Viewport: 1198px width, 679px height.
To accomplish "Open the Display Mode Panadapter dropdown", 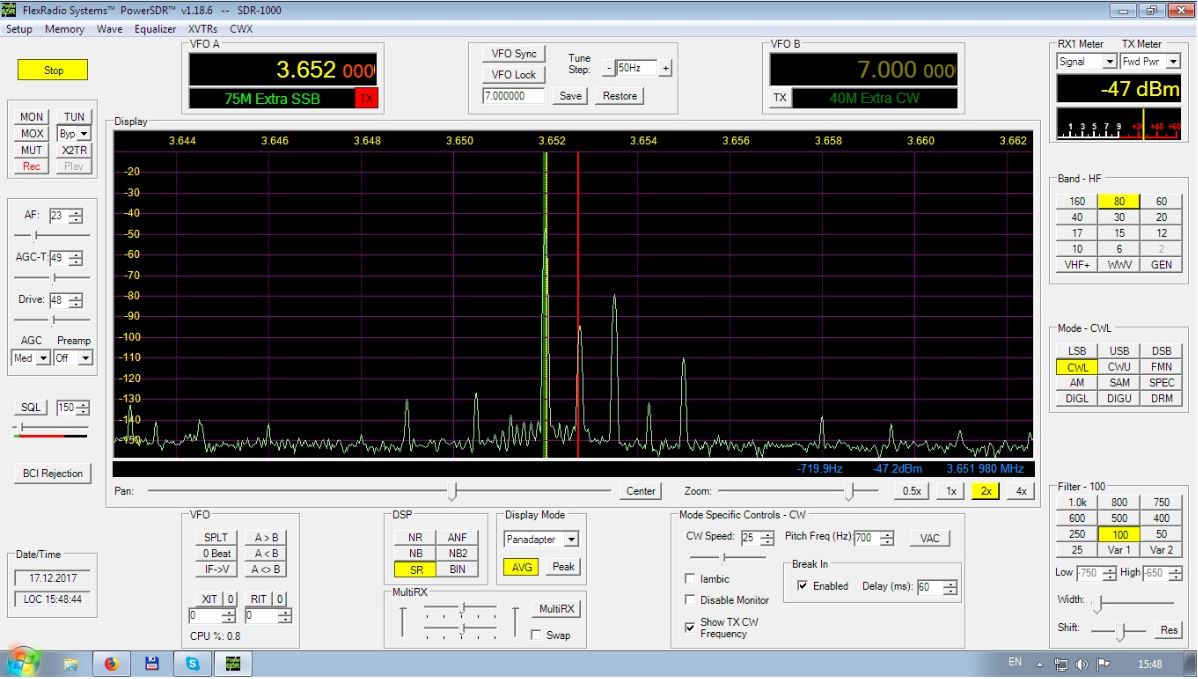I will coord(541,539).
